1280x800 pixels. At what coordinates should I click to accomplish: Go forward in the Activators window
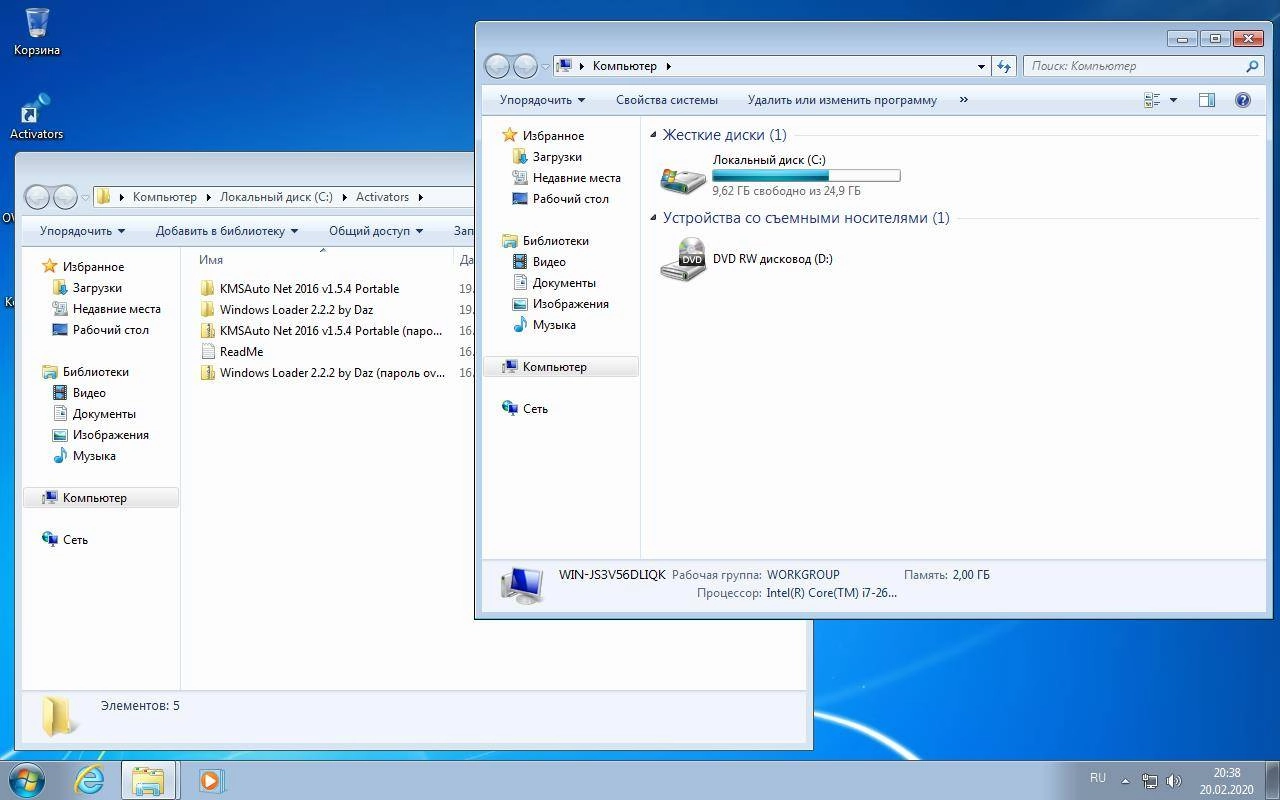65,197
